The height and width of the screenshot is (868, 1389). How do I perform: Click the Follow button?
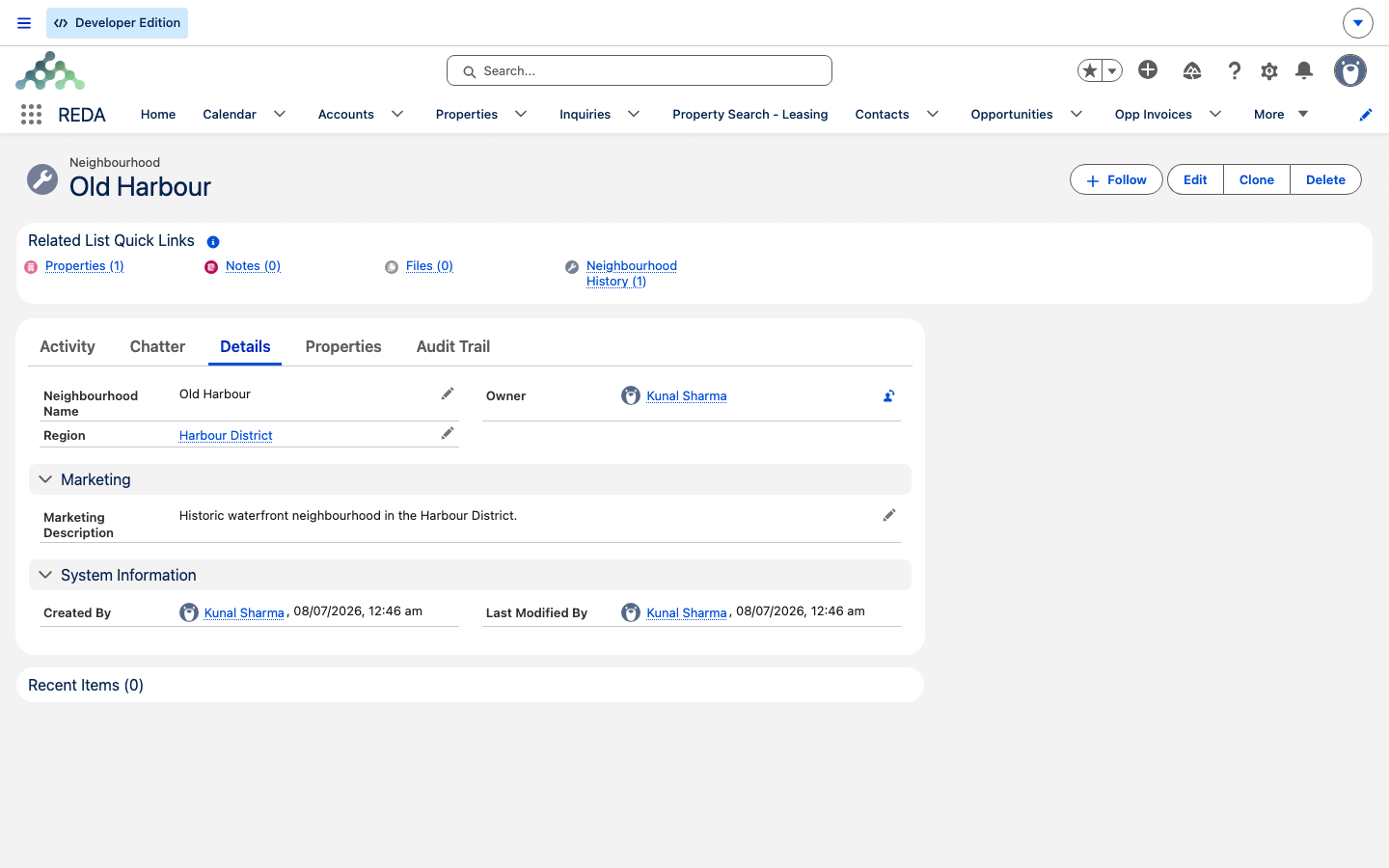click(x=1116, y=179)
